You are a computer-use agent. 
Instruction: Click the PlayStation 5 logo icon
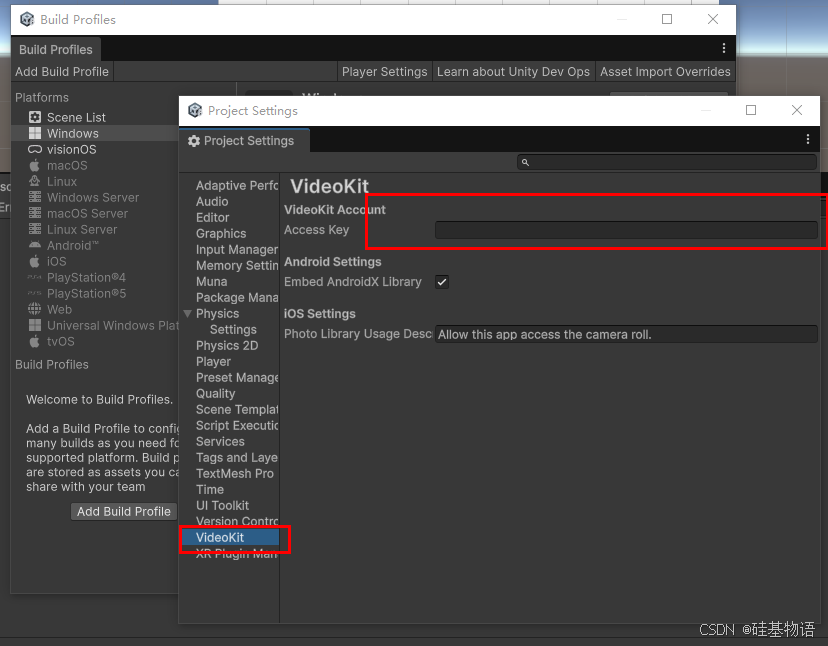(x=35, y=293)
